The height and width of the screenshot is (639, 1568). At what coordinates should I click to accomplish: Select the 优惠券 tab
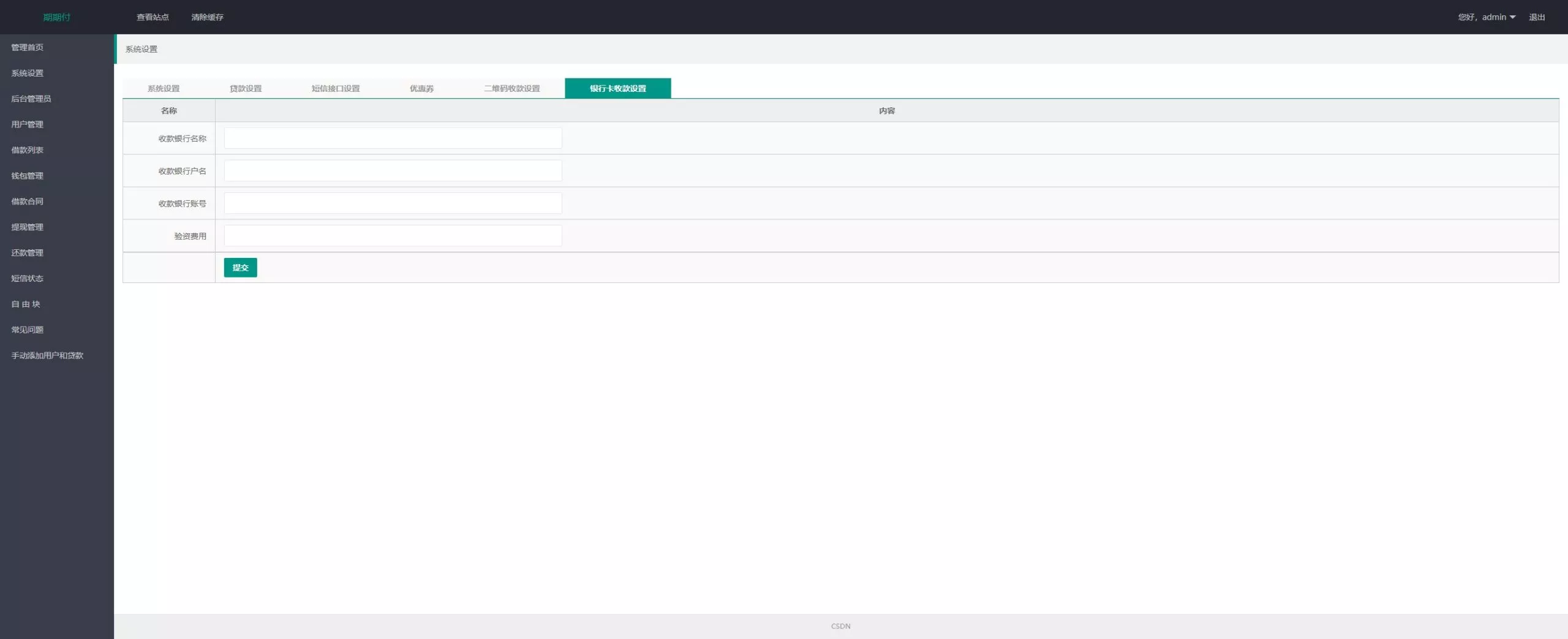[x=421, y=88]
